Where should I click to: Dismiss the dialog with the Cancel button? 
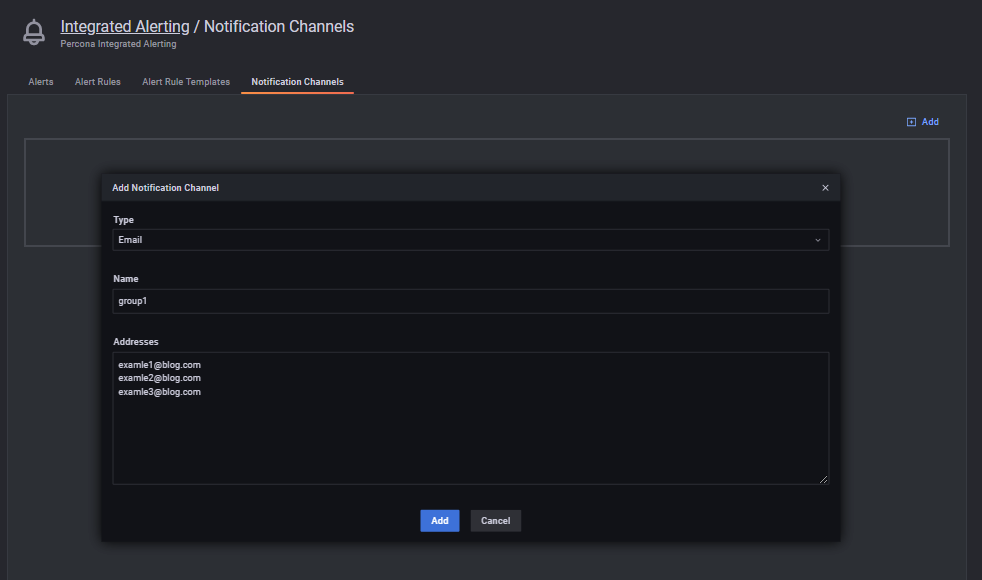(495, 520)
